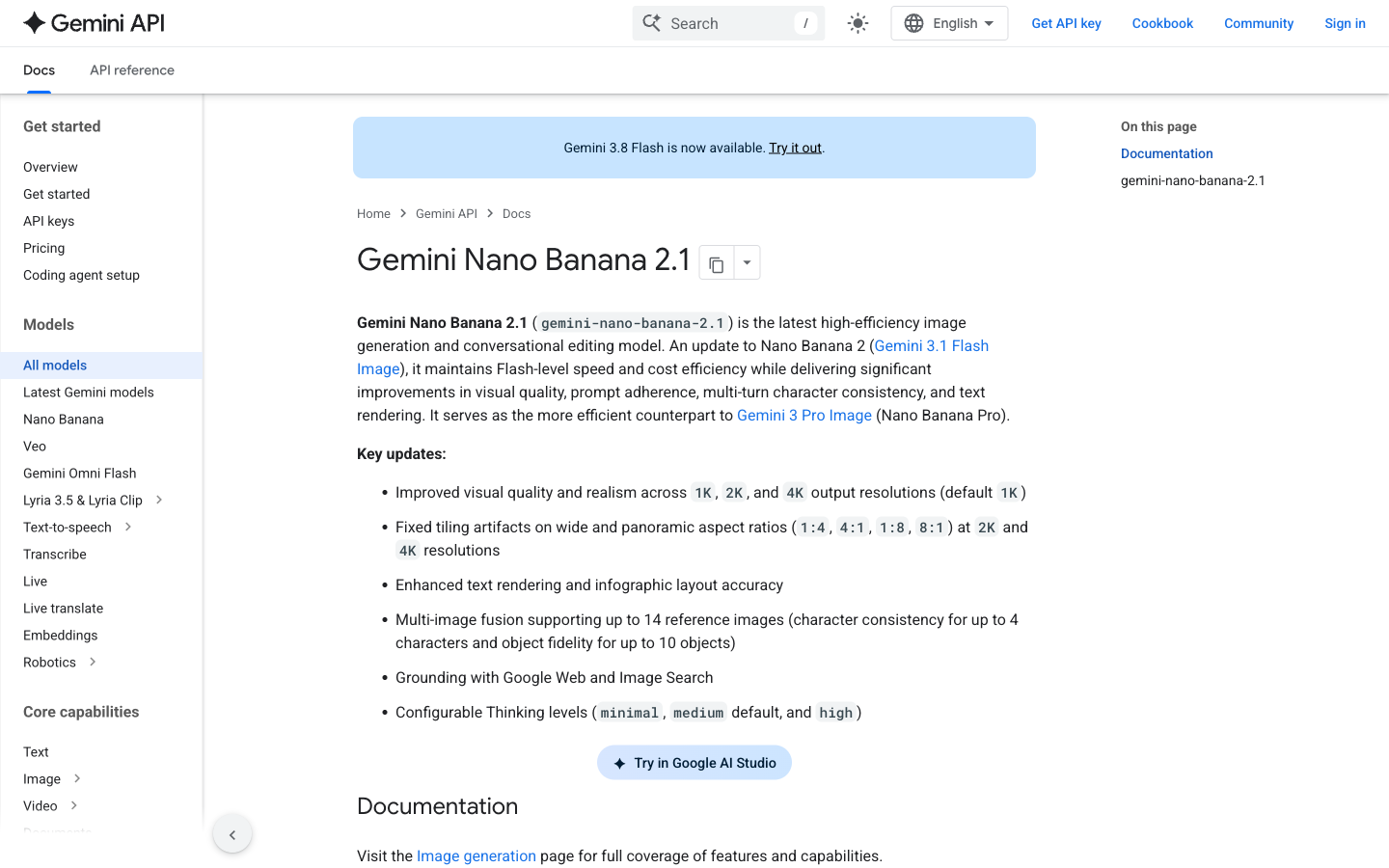1389x868 pixels.
Task: Collapse the sidebar with the chevron button
Action: click(x=232, y=834)
